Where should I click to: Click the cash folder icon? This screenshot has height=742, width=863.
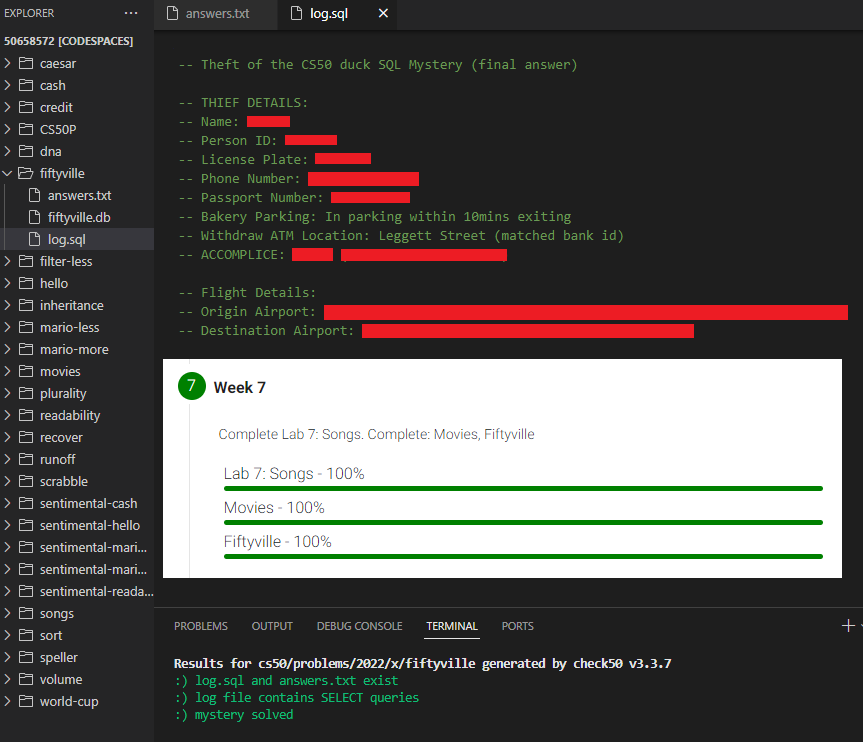[x=26, y=85]
